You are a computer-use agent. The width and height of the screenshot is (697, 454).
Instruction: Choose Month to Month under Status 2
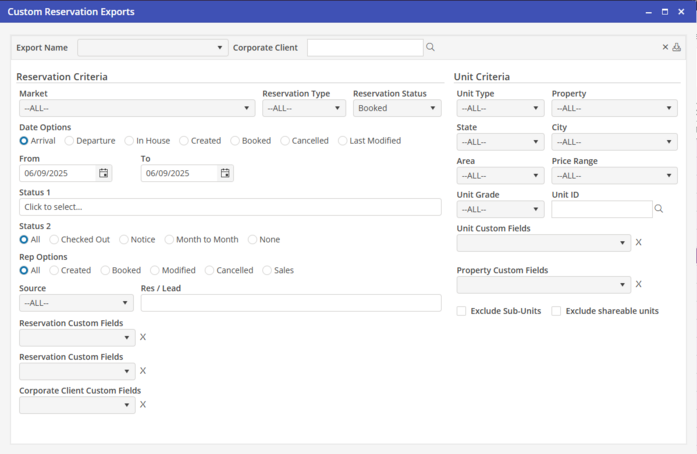[169, 240]
